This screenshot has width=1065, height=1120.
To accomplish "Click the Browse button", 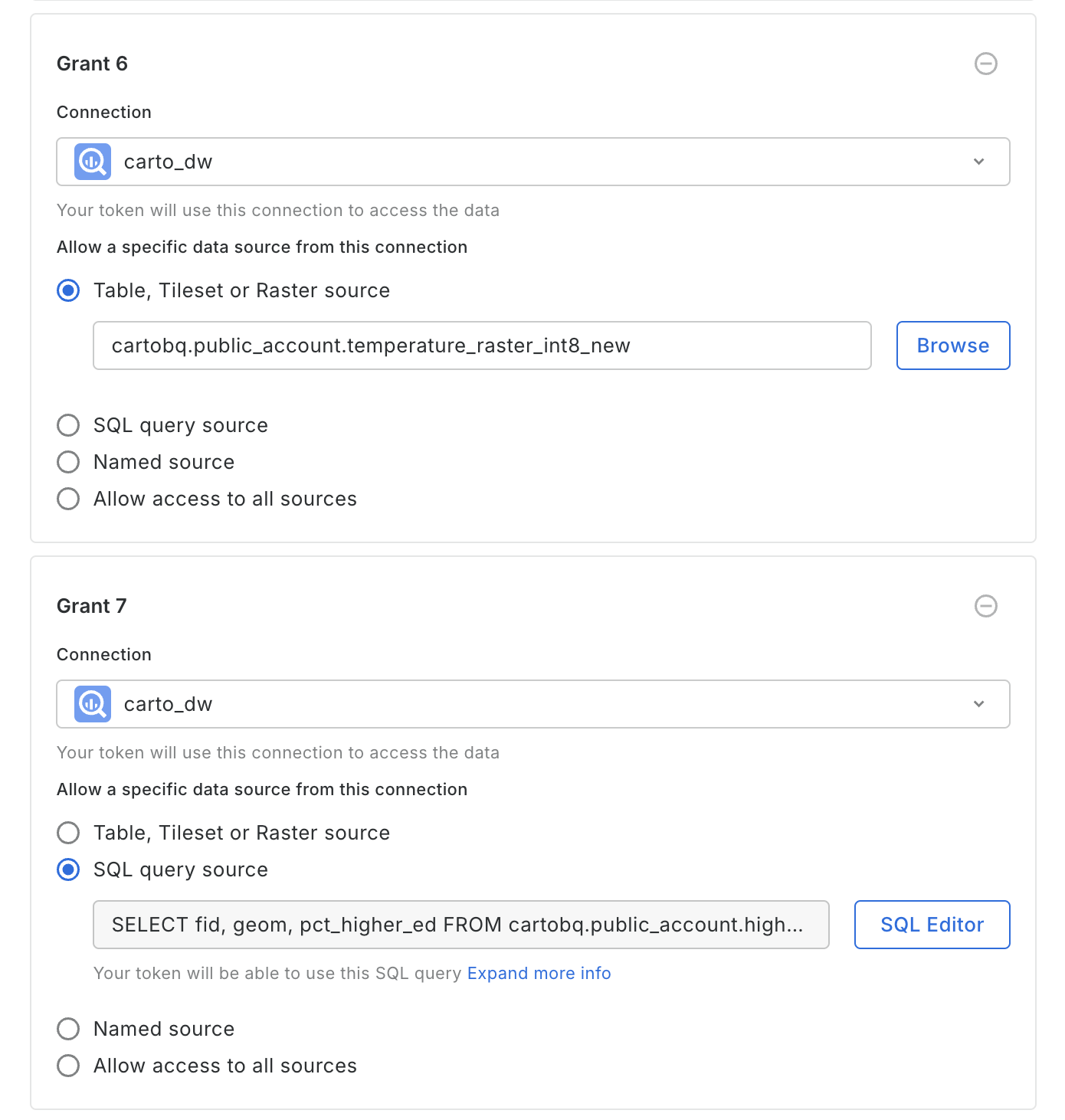I will pyautogui.click(x=952, y=345).
